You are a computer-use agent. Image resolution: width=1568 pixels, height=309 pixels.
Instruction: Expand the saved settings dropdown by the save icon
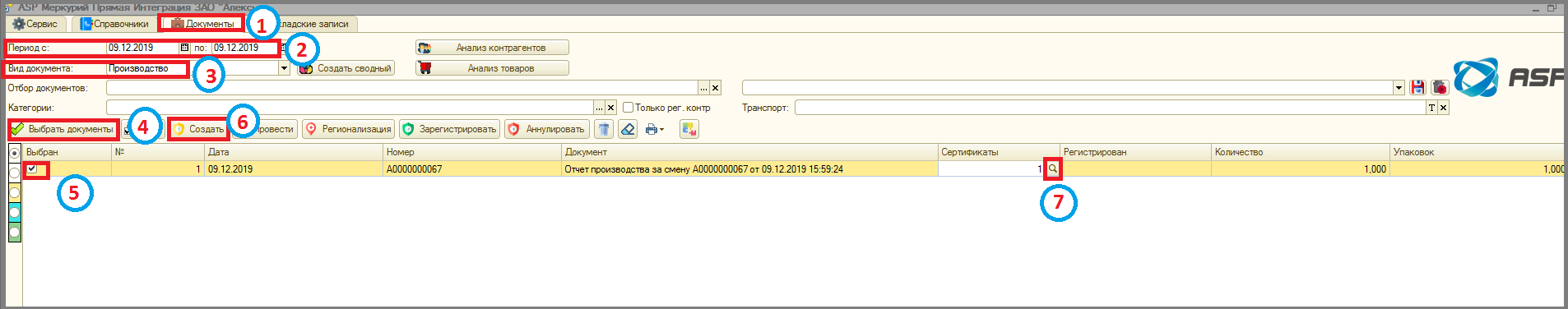(1399, 88)
